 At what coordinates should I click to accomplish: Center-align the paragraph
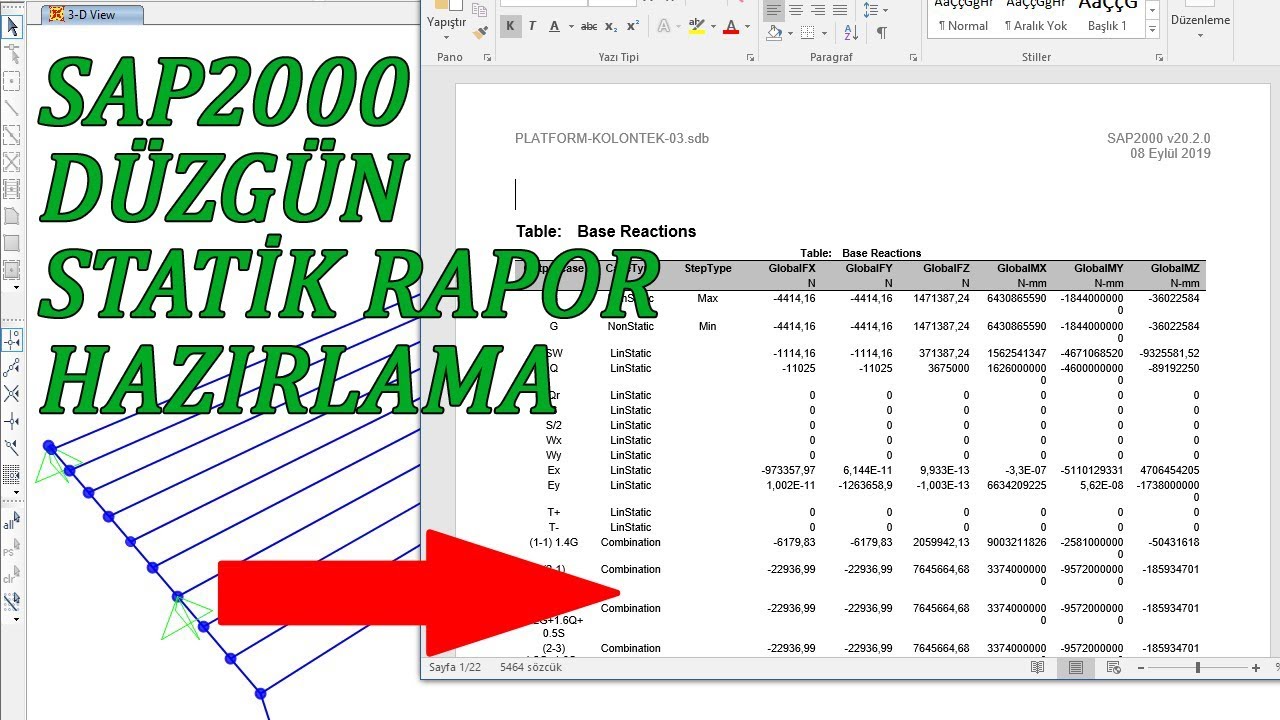[796, 9]
